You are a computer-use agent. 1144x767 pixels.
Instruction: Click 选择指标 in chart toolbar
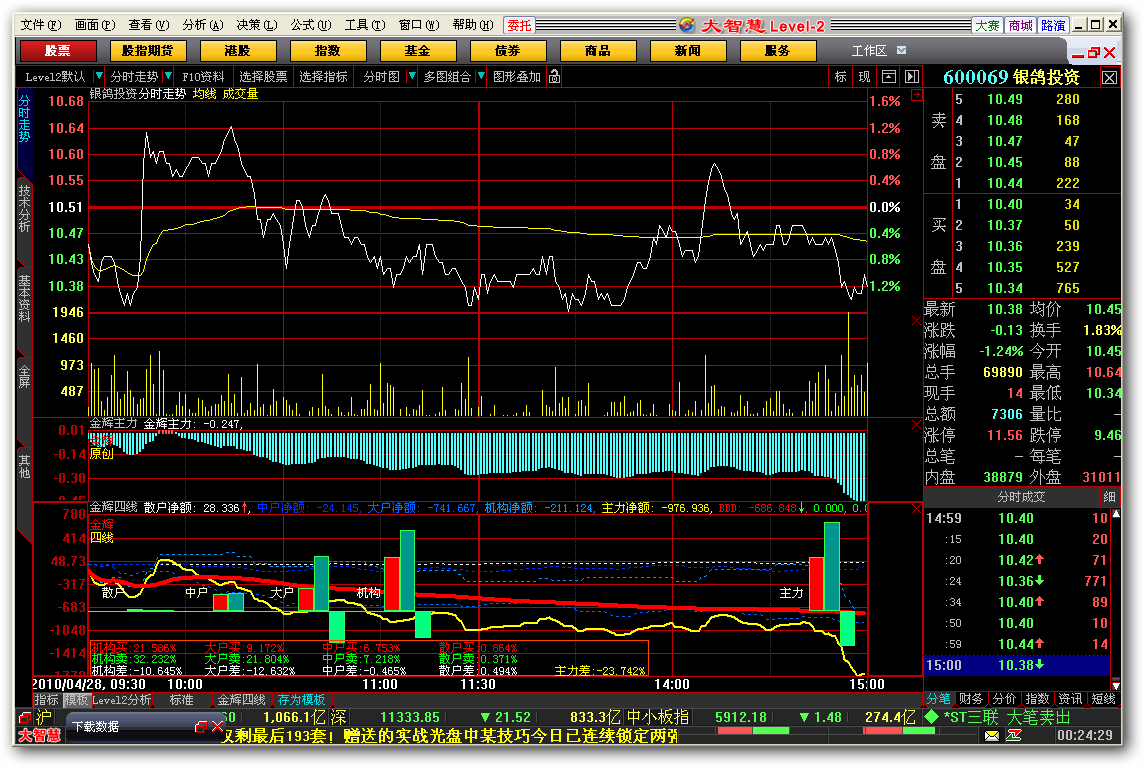[x=323, y=77]
